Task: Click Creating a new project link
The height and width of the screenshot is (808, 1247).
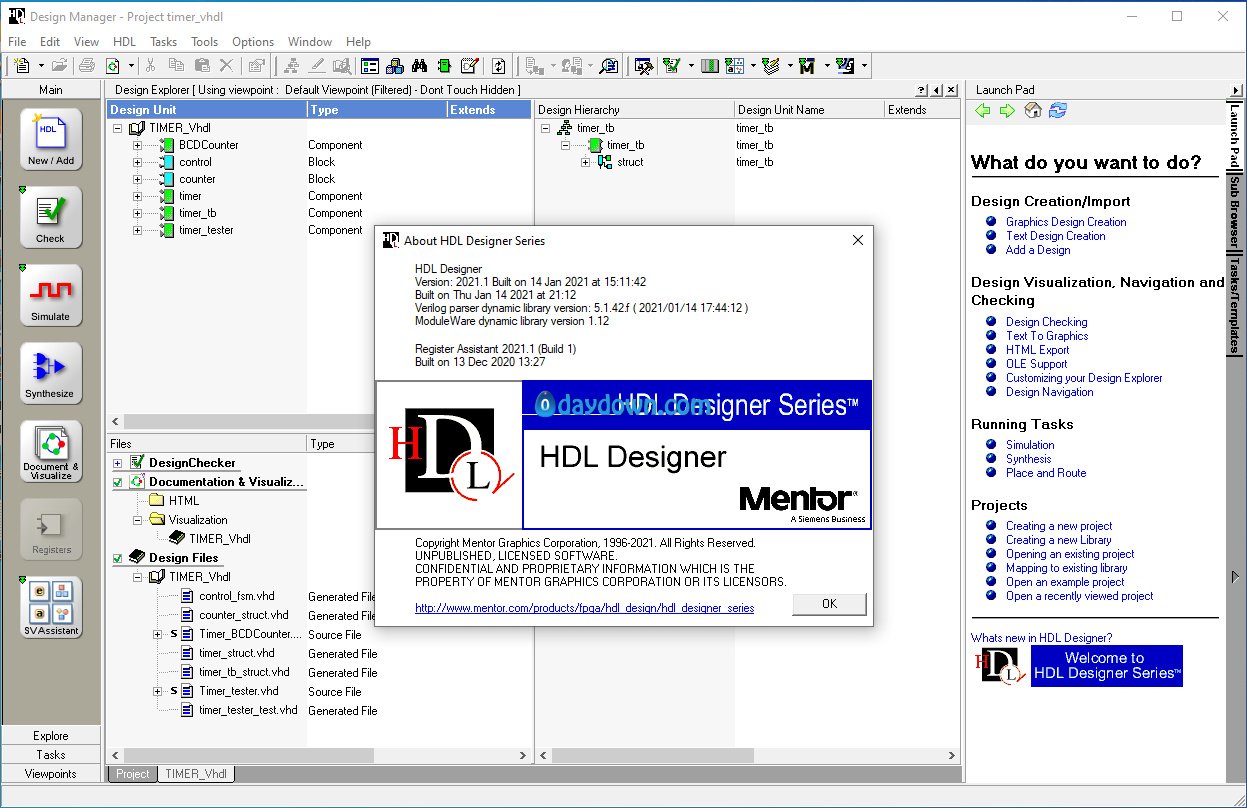Action: (x=1059, y=526)
